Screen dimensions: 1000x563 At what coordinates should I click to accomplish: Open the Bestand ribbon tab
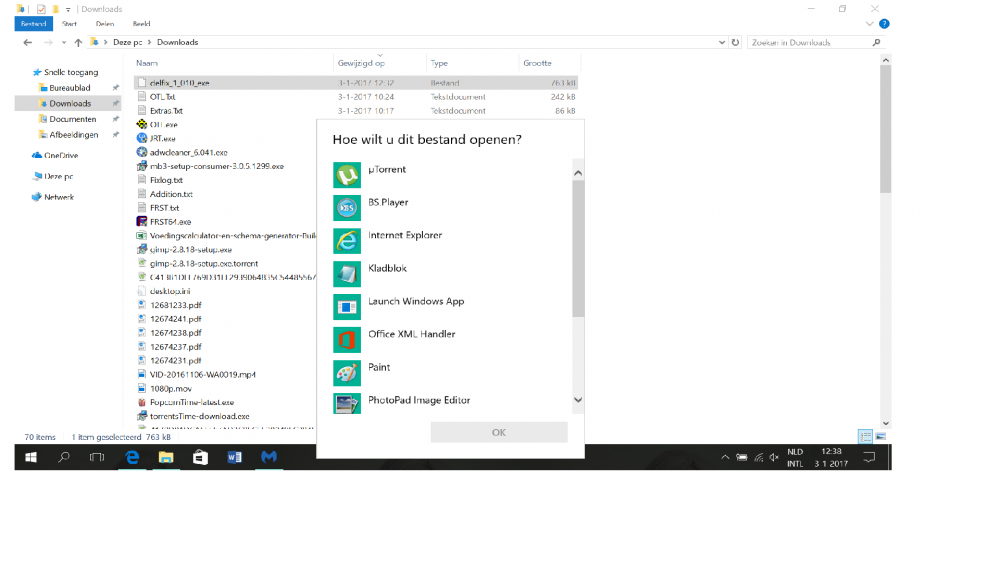34,24
